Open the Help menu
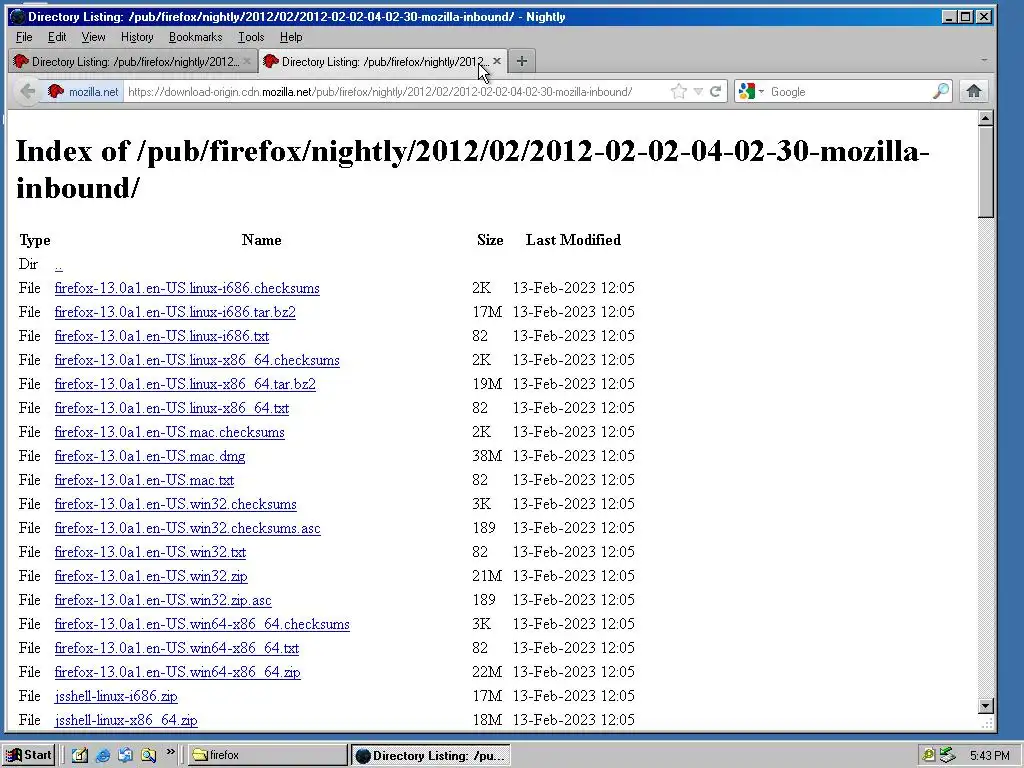The height and width of the screenshot is (768, 1024). (x=291, y=37)
